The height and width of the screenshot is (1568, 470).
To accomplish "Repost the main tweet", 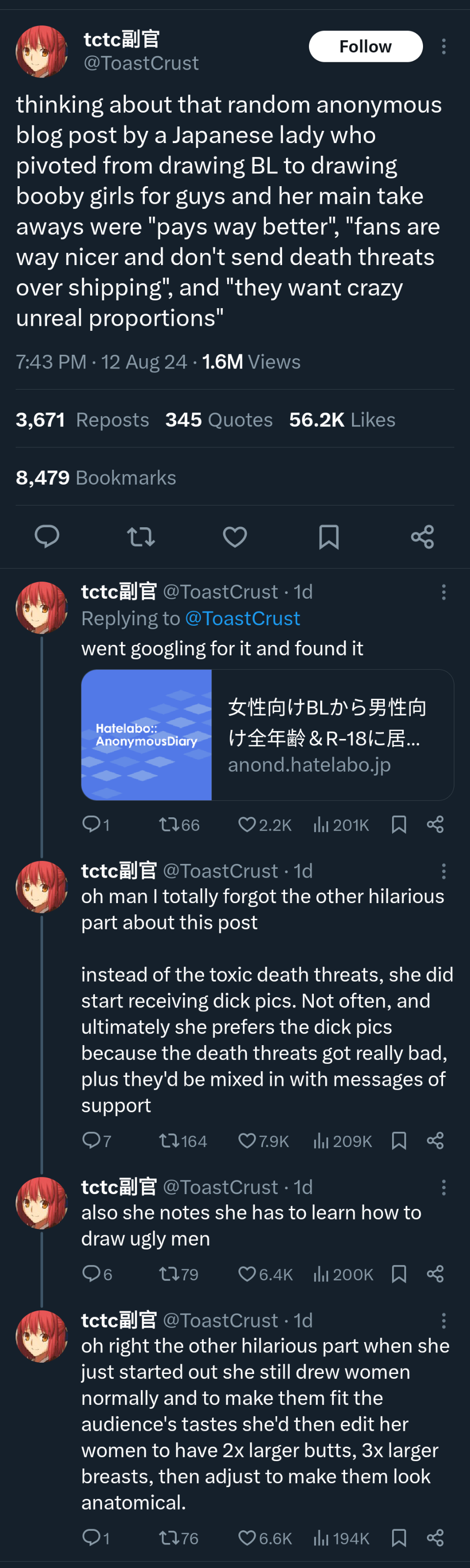I will click(x=141, y=536).
